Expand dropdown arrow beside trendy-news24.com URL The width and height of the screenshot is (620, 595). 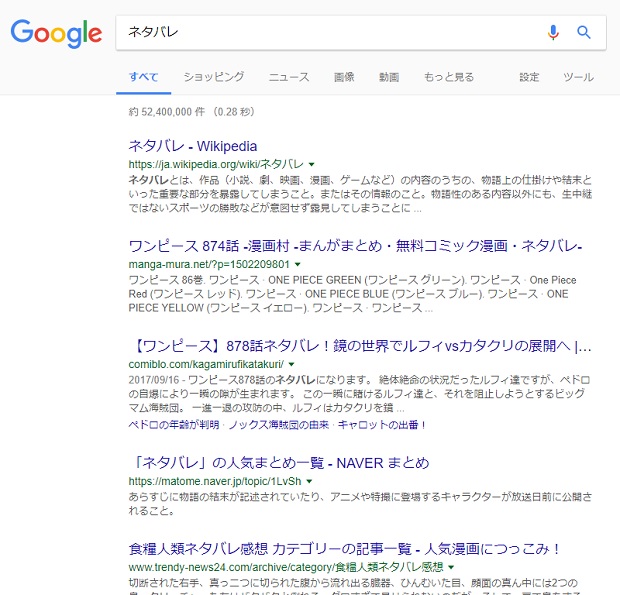(x=451, y=567)
